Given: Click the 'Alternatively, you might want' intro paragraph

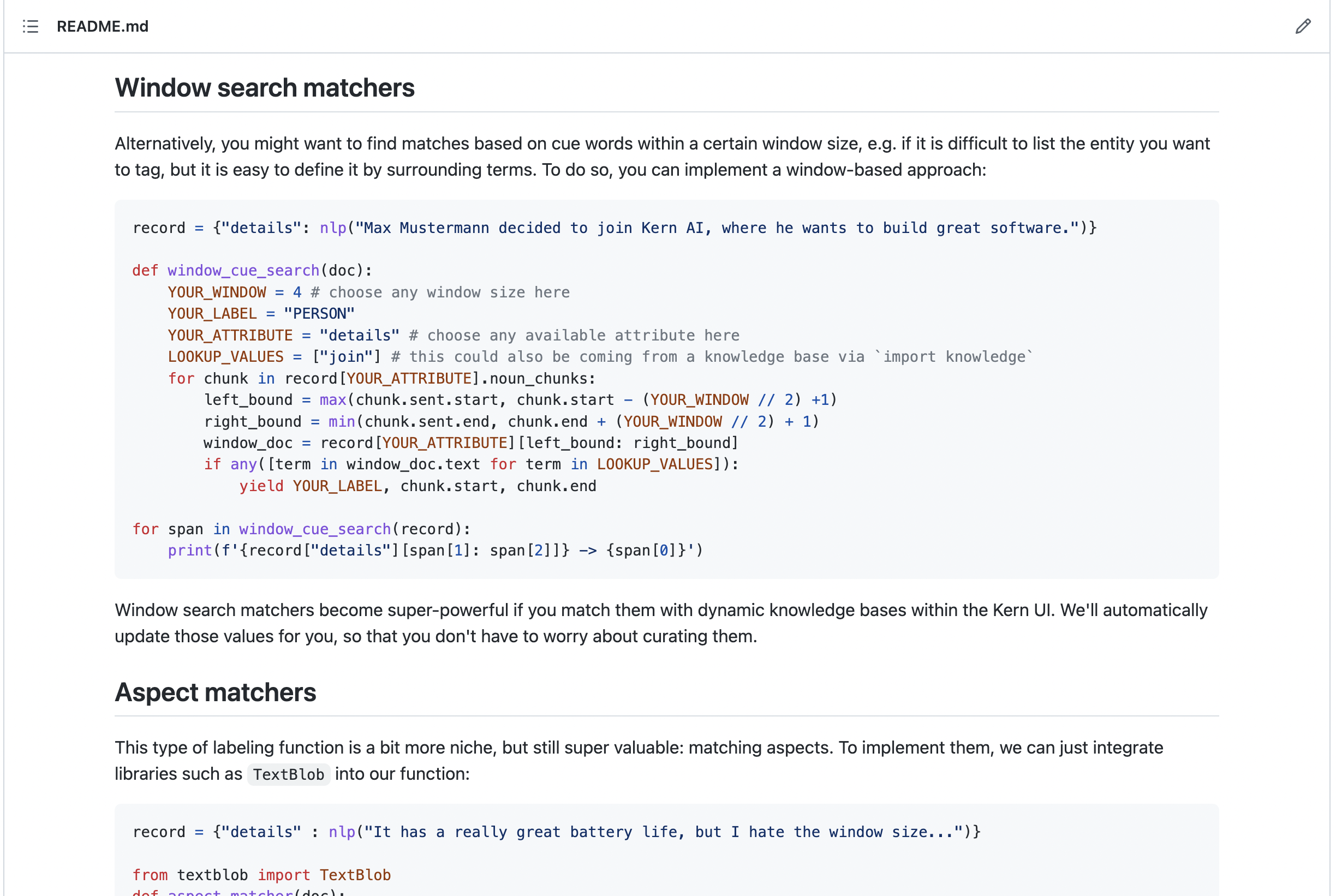Looking at the screenshot, I should pyautogui.click(x=661, y=157).
